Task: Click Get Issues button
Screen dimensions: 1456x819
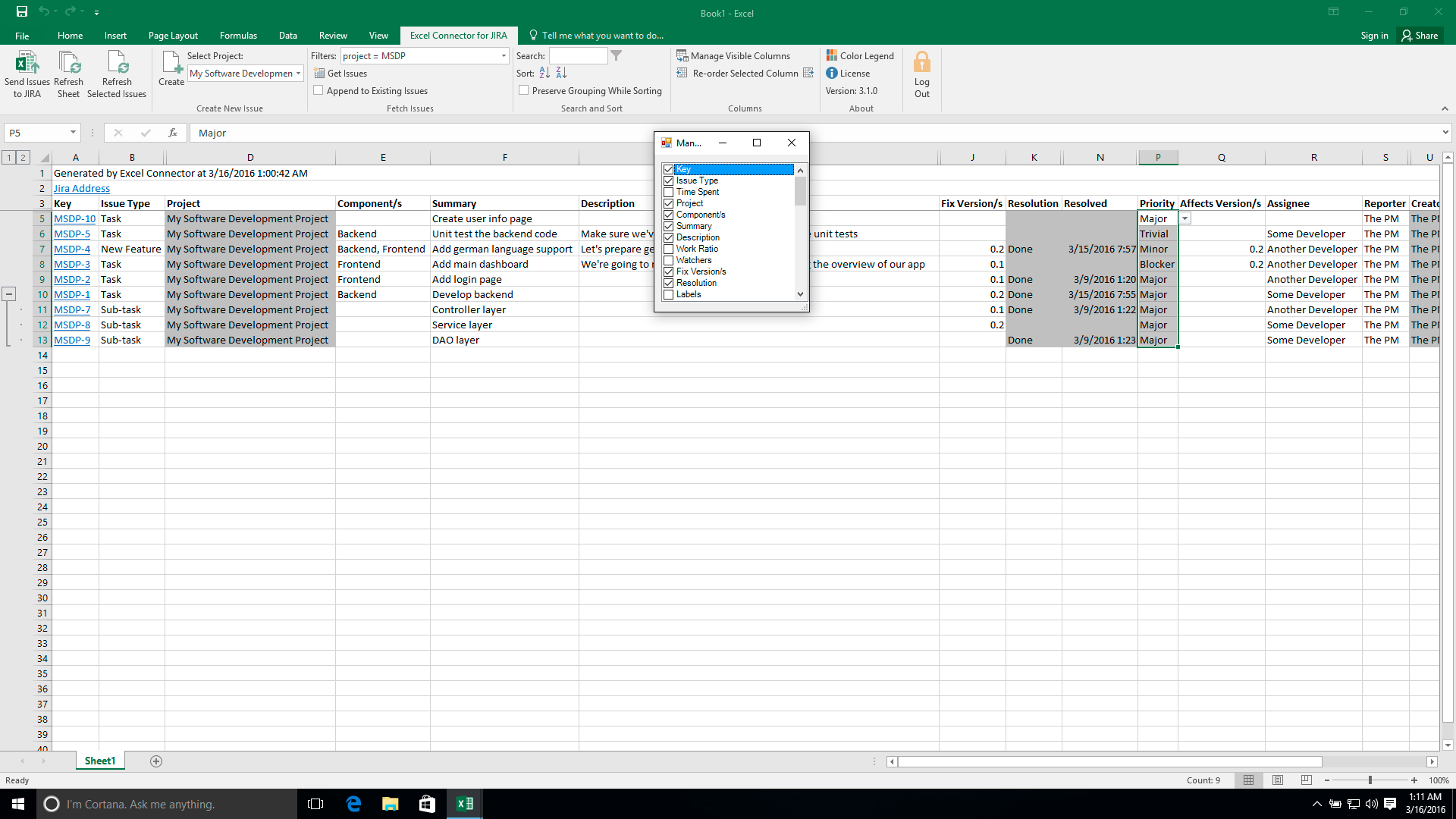Action: tap(340, 73)
